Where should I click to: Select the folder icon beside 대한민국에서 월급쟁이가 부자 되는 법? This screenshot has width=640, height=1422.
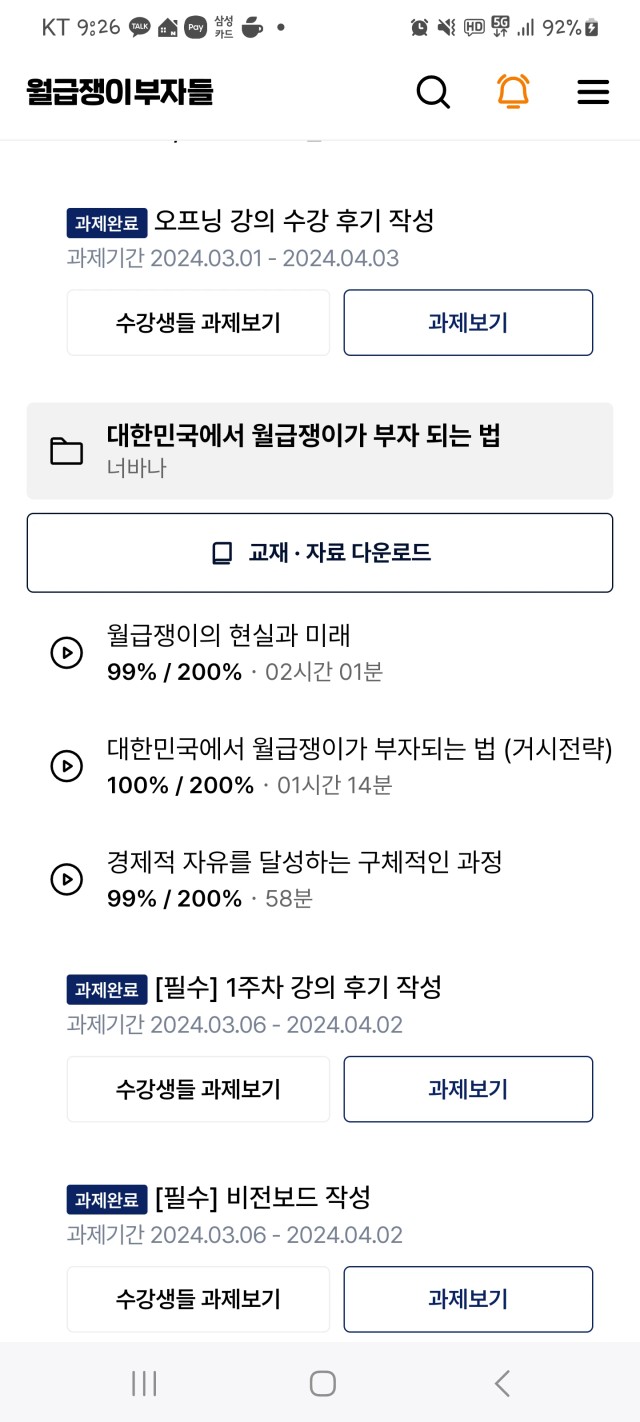67,451
